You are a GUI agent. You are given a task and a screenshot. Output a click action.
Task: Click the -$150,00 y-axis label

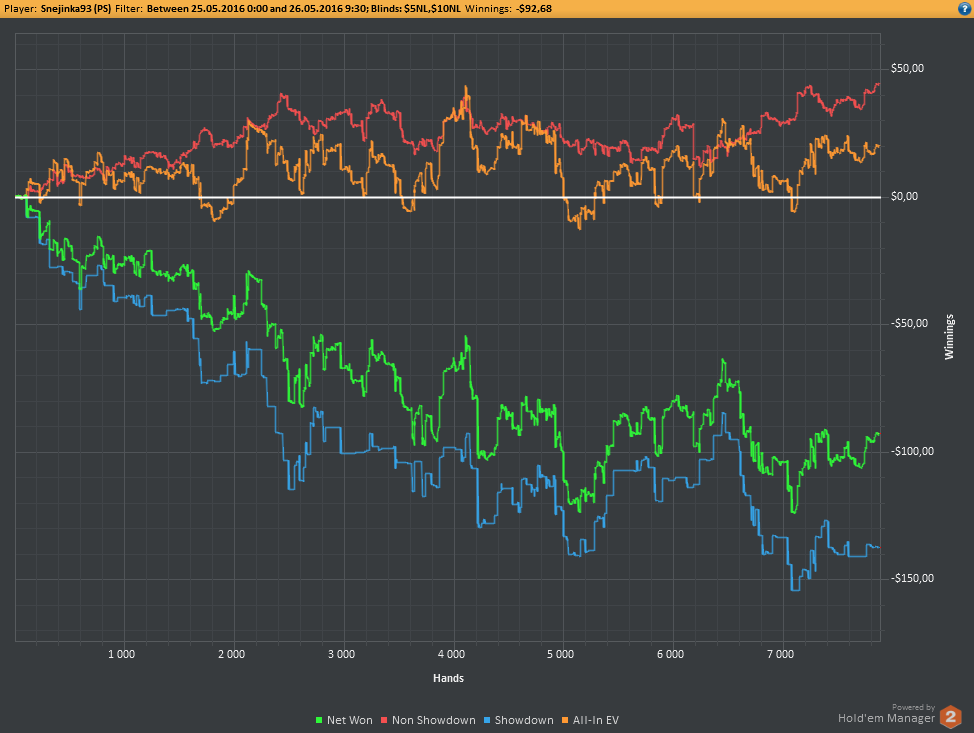pos(912,578)
